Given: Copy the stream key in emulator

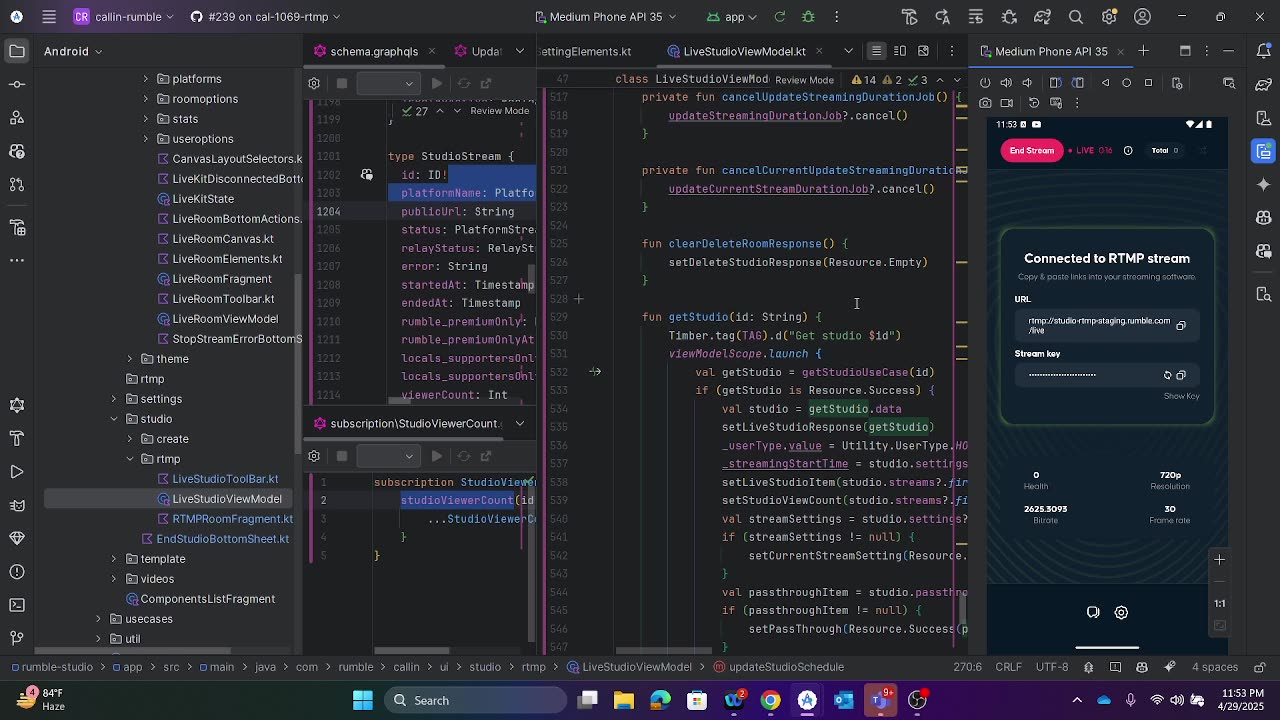Looking at the screenshot, I should [1181, 375].
